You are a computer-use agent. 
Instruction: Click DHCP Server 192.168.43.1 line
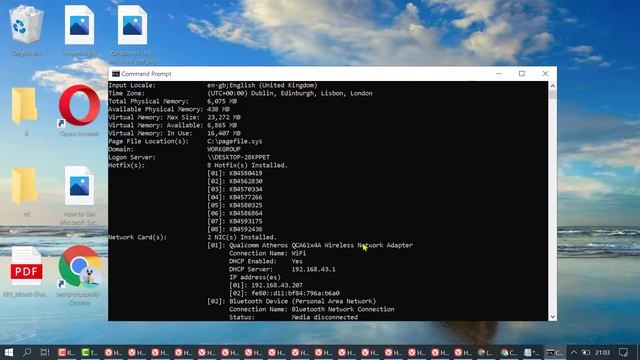(282, 269)
